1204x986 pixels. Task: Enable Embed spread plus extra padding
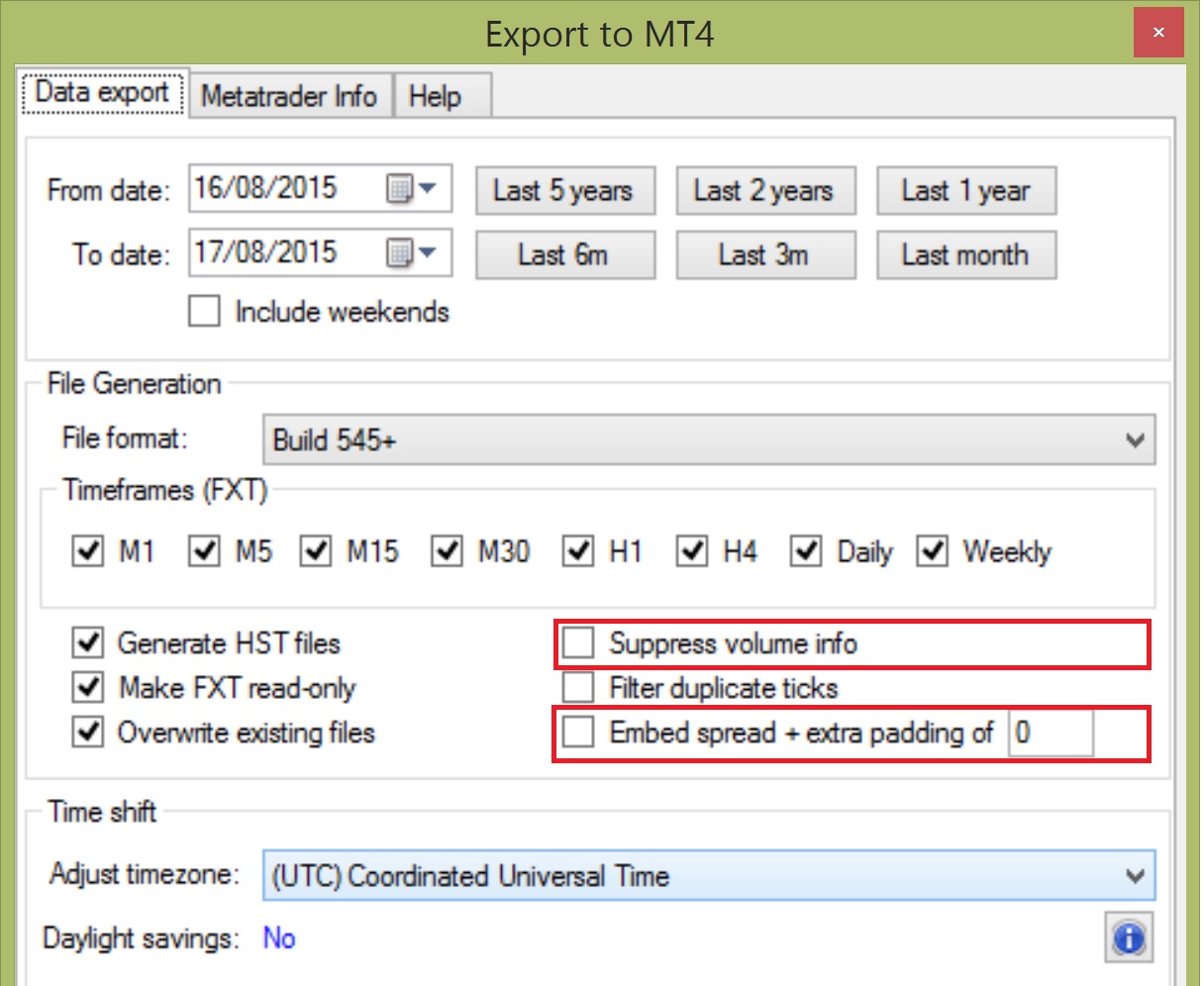(578, 732)
